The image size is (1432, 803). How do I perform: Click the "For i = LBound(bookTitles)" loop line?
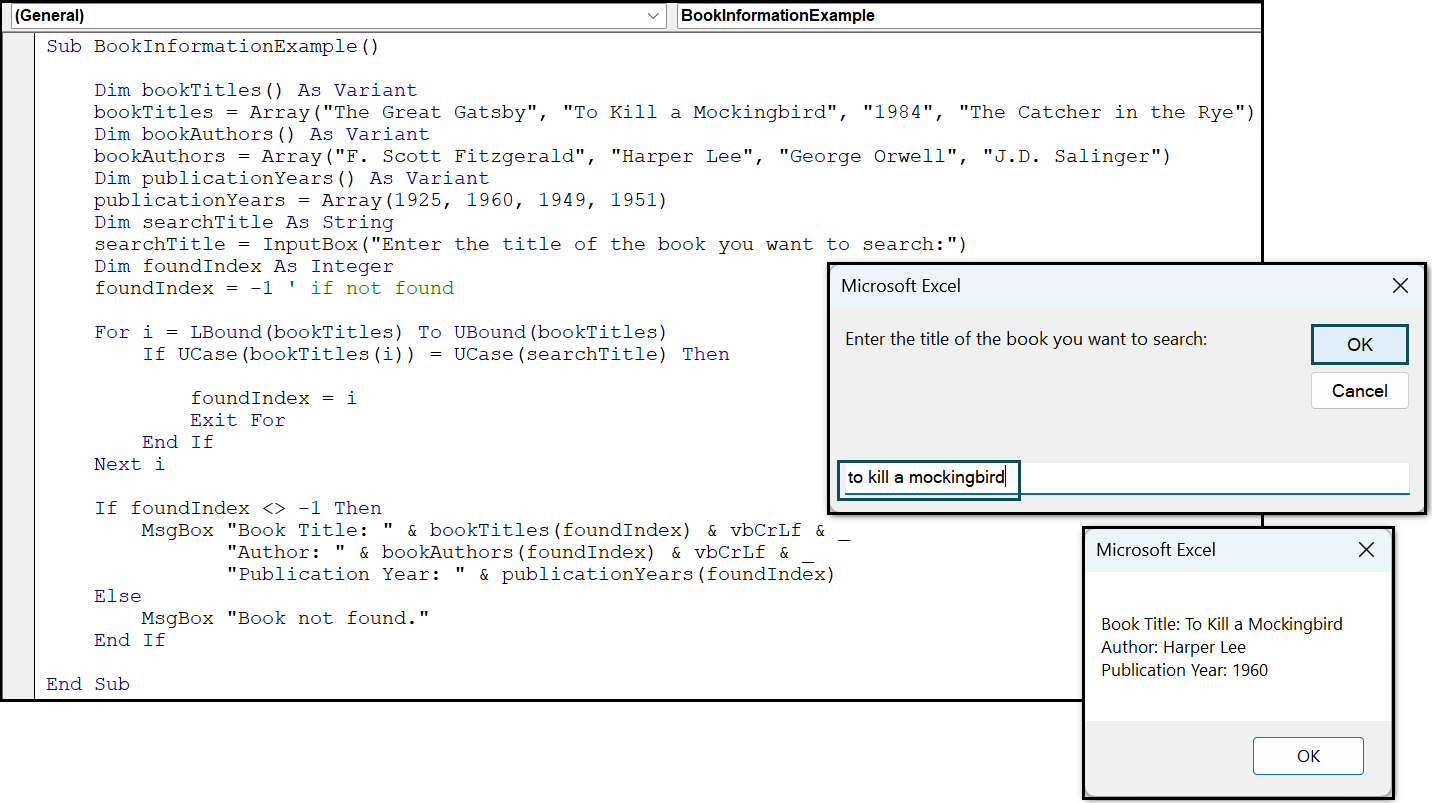coord(380,332)
